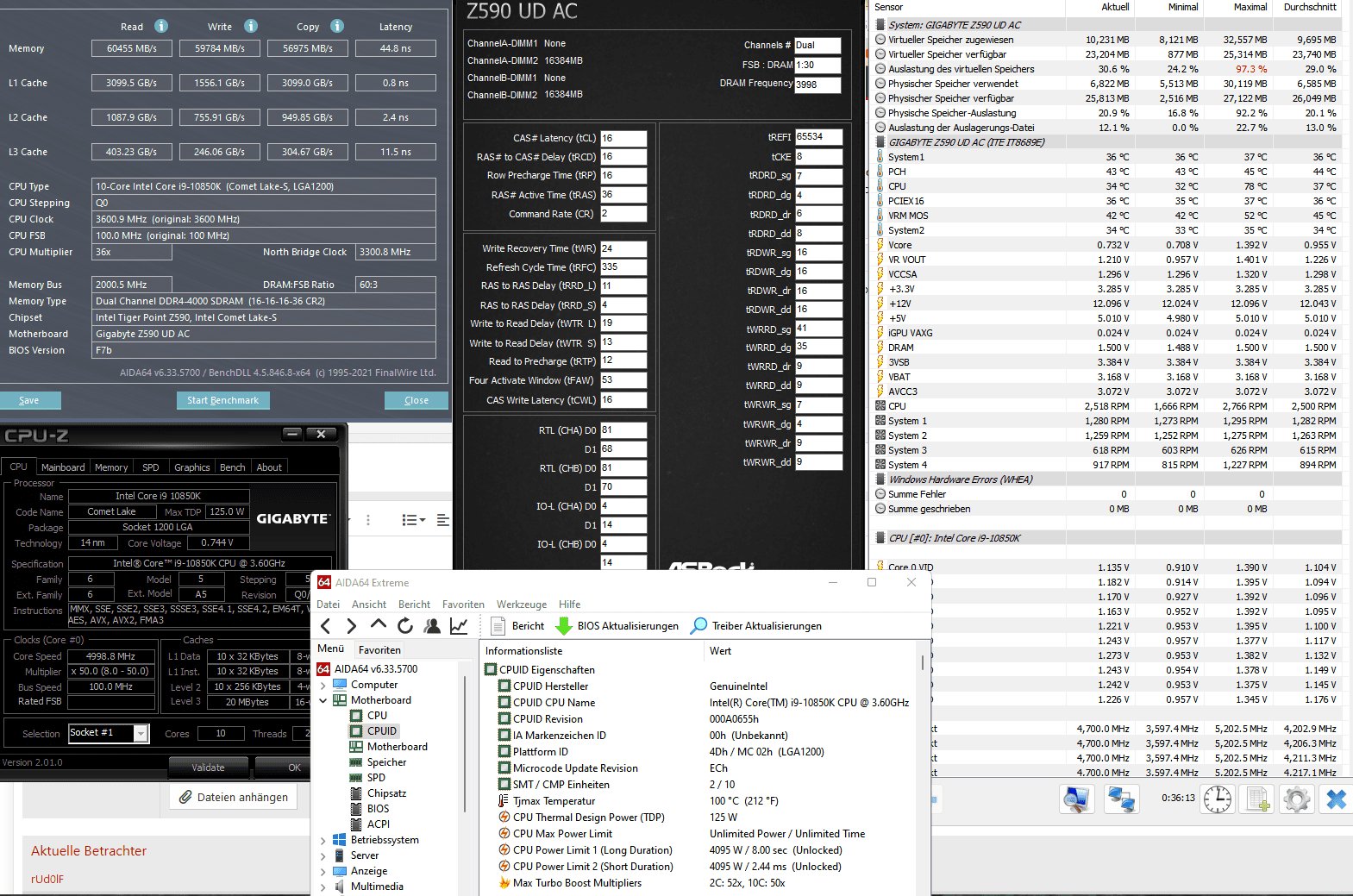Expand the Server tree node

323,856
